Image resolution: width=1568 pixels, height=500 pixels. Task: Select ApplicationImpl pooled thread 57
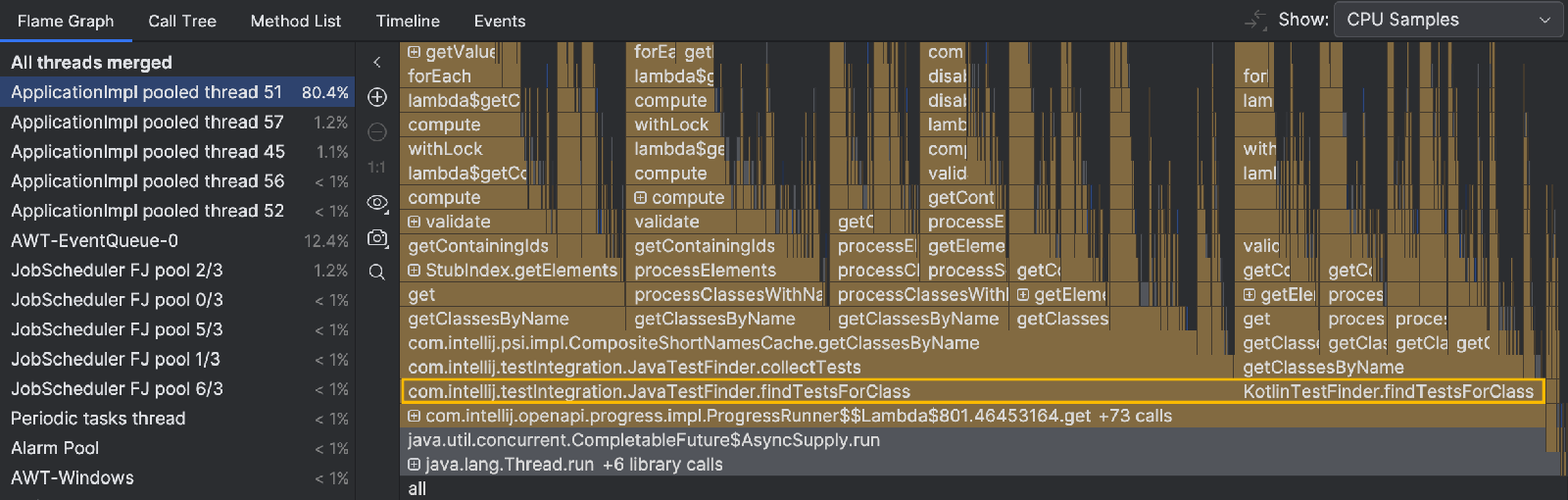tap(177, 123)
